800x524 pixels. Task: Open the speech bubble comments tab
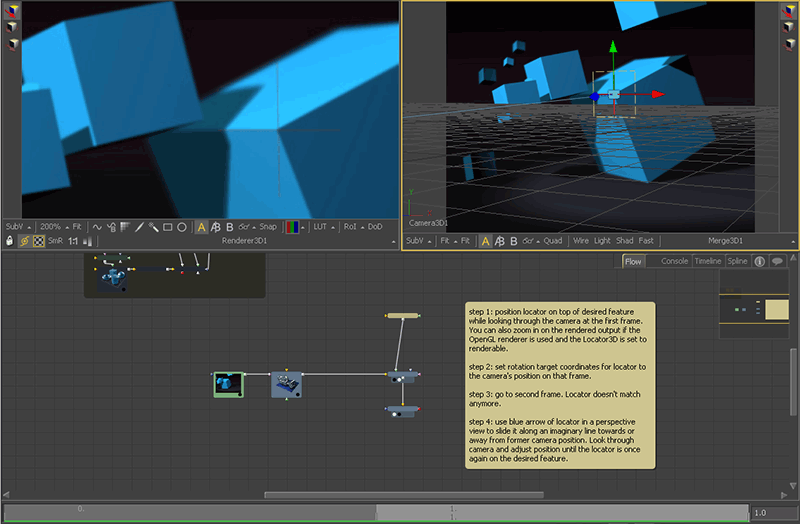[x=777, y=261]
